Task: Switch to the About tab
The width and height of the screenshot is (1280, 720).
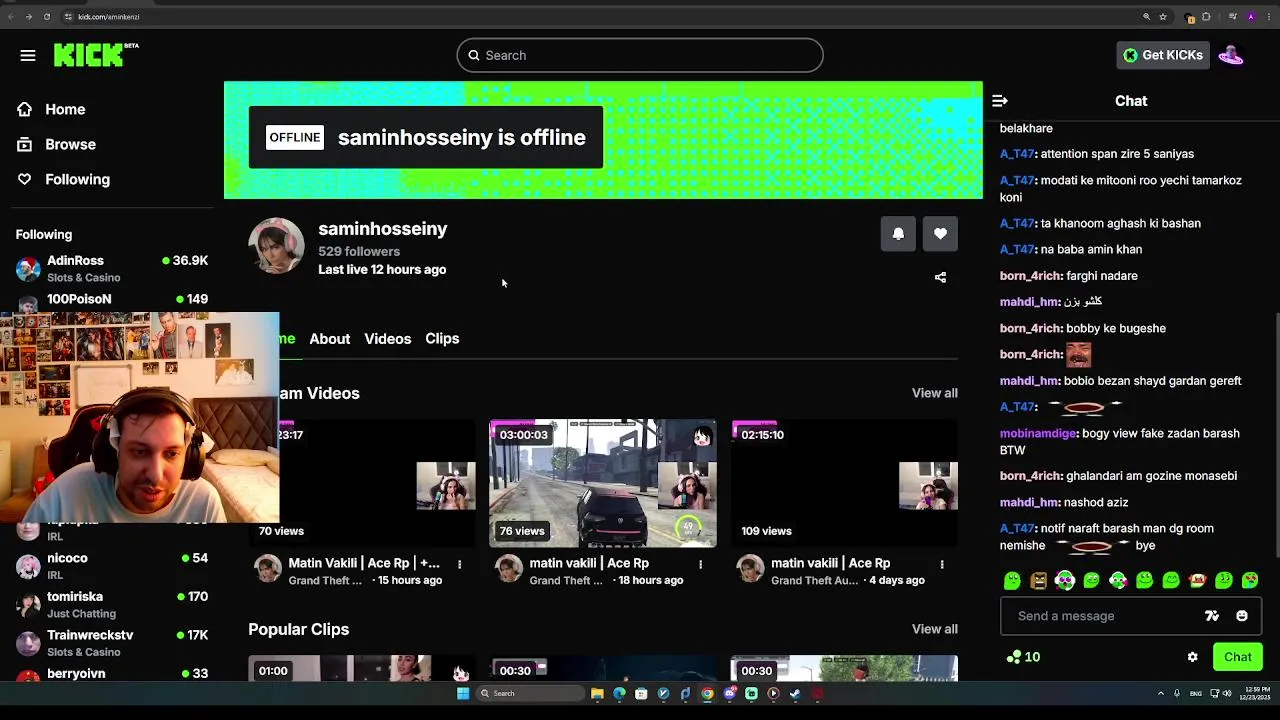Action: point(329,339)
